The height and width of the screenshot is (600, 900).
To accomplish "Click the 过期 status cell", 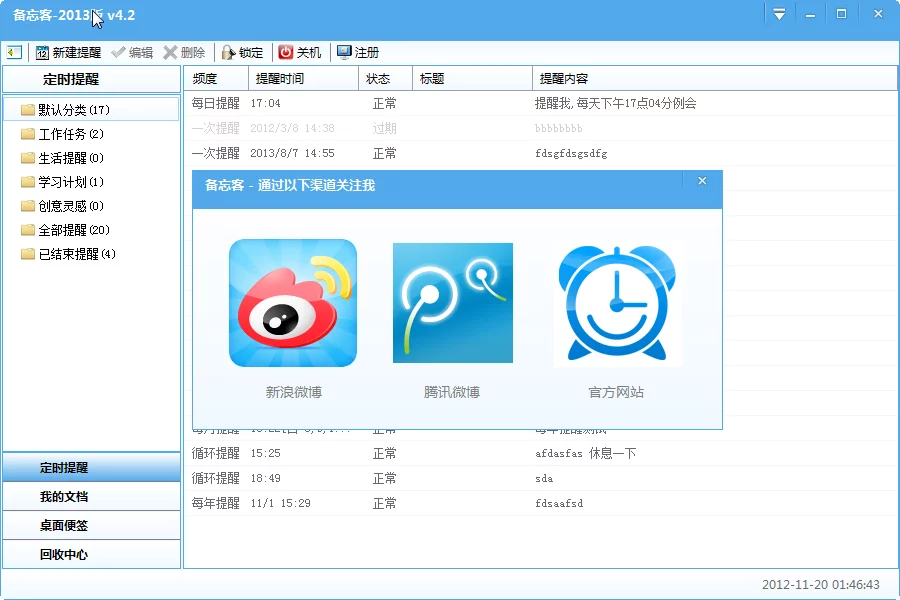I will coord(384,128).
